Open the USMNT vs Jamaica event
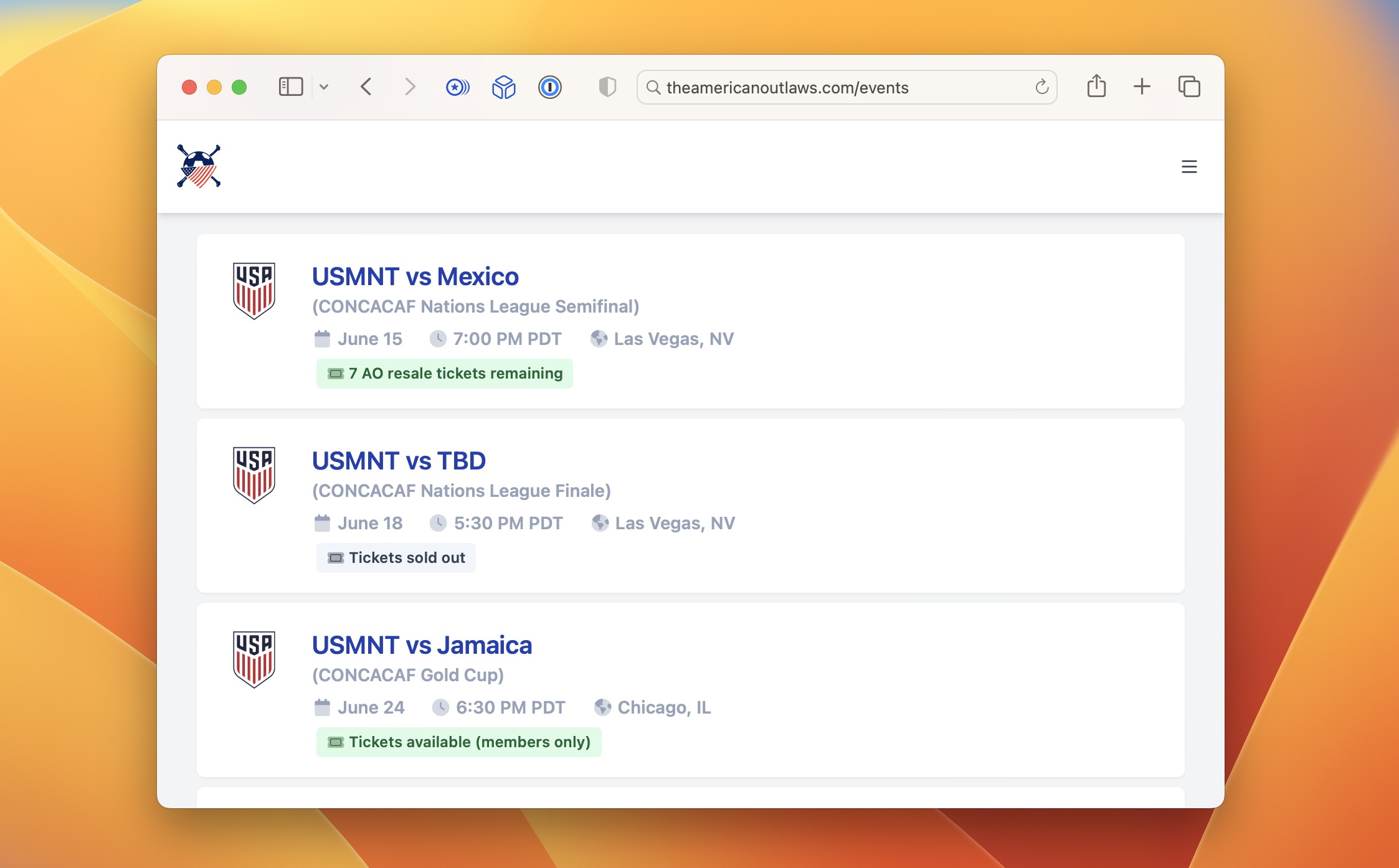The width and height of the screenshot is (1399, 868). [422, 645]
